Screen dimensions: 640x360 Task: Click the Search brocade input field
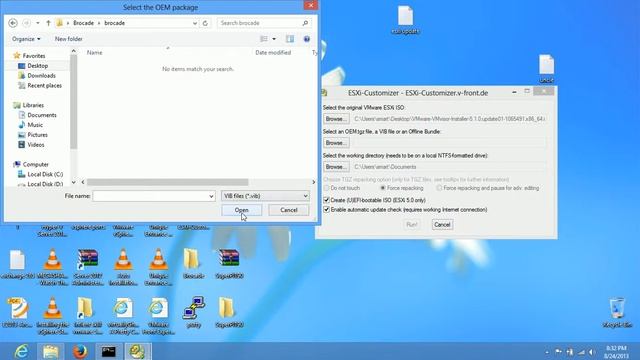[260, 23]
